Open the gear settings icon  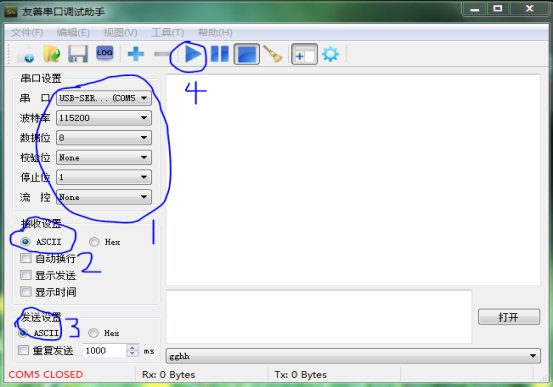[330, 54]
